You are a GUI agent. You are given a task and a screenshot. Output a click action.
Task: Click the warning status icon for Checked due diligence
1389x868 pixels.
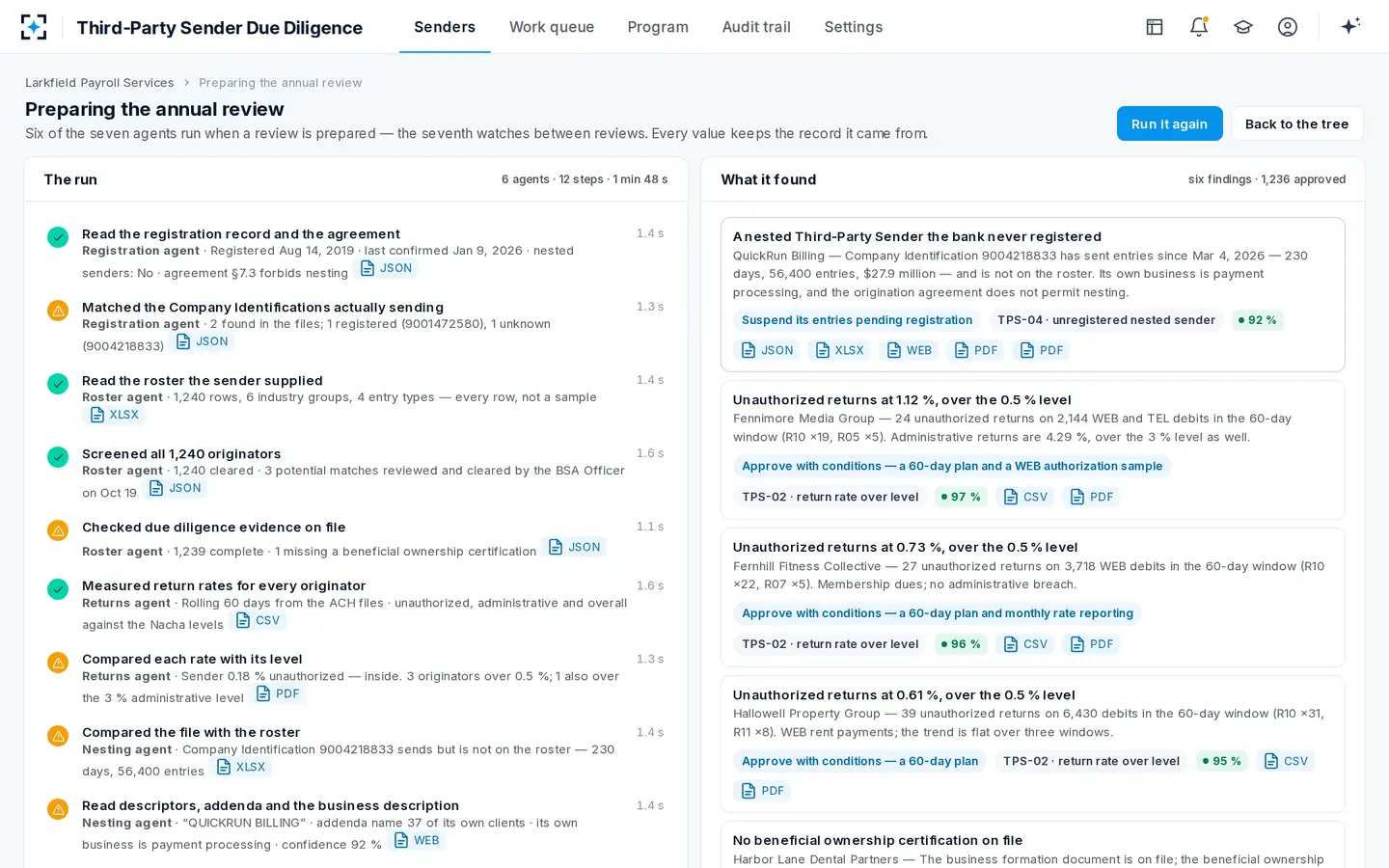(58, 530)
